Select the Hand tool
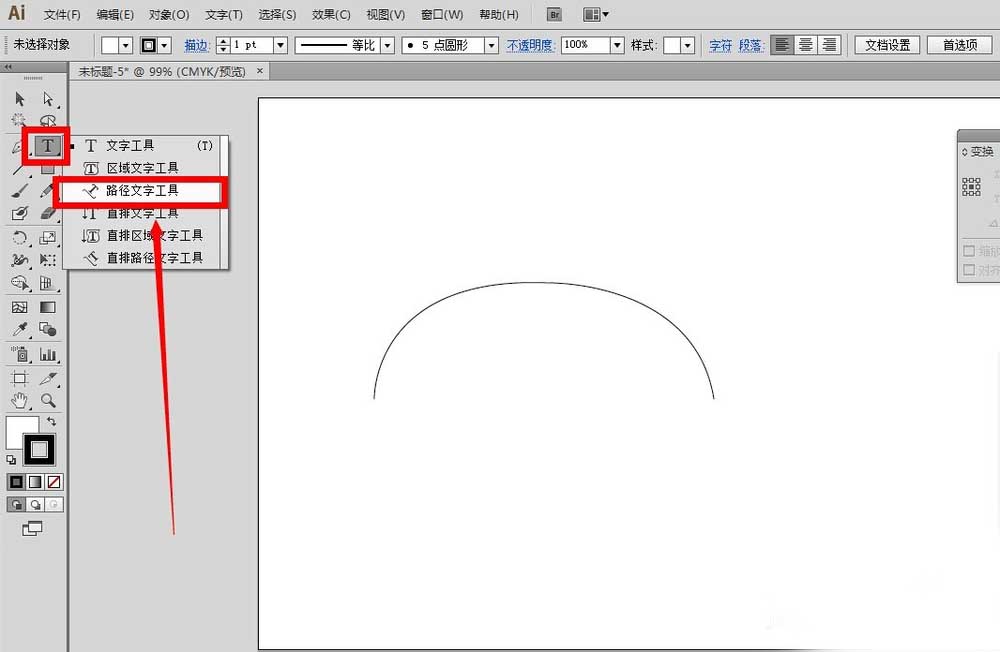The width and height of the screenshot is (1000, 652). 20,401
